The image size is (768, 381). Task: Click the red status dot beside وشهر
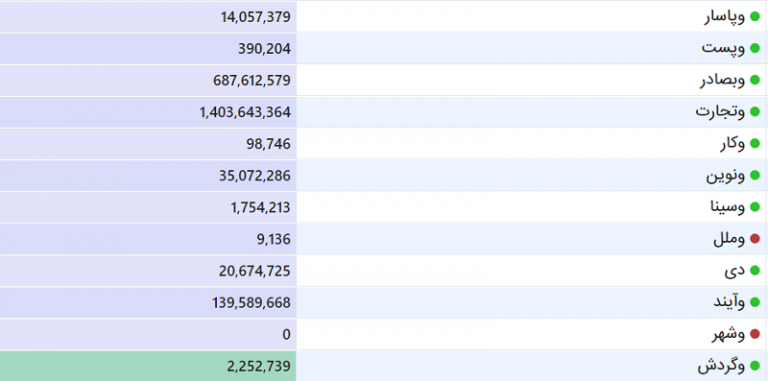click(755, 334)
